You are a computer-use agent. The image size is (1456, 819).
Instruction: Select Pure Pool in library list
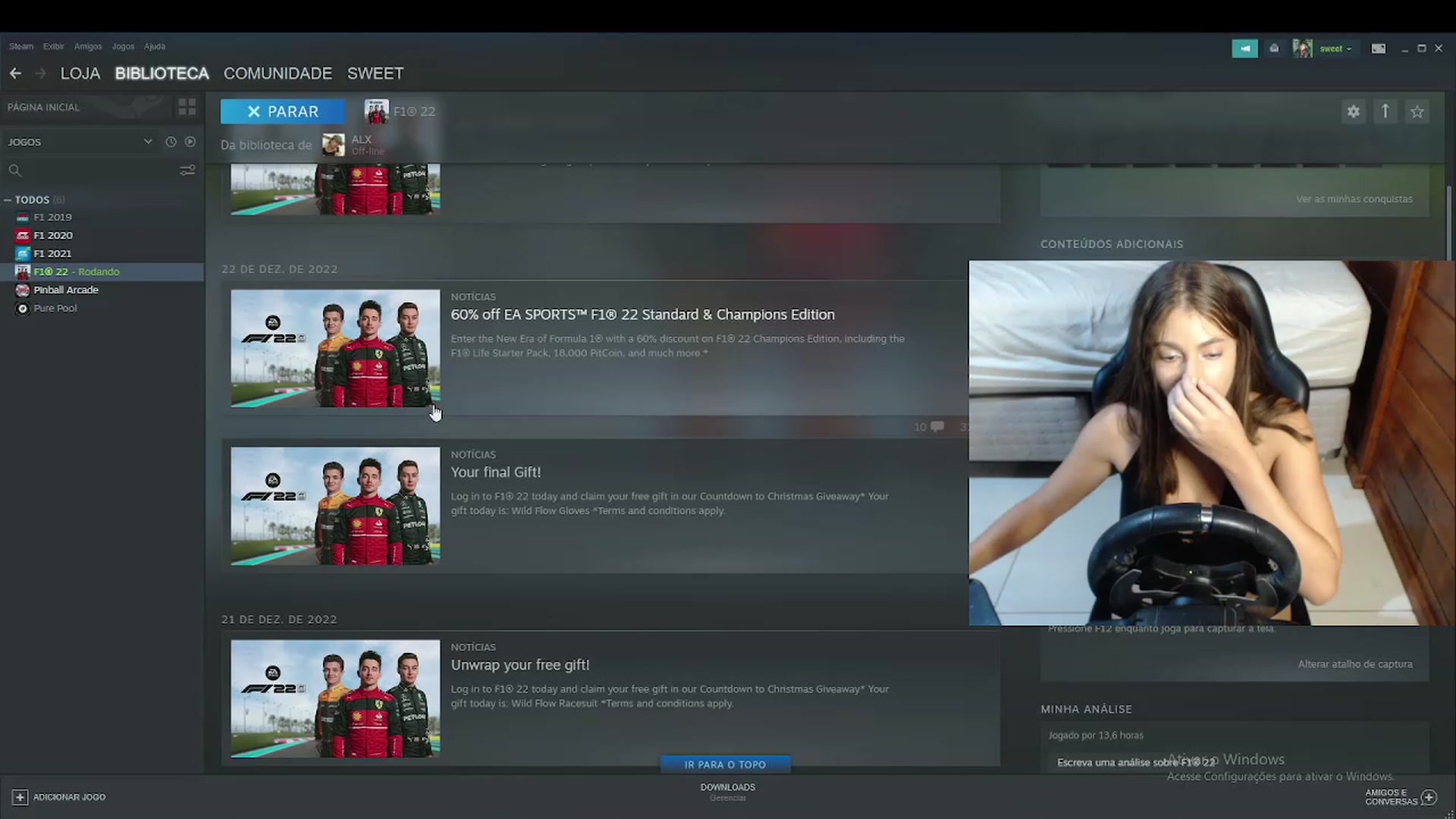(x=102, y=308)
